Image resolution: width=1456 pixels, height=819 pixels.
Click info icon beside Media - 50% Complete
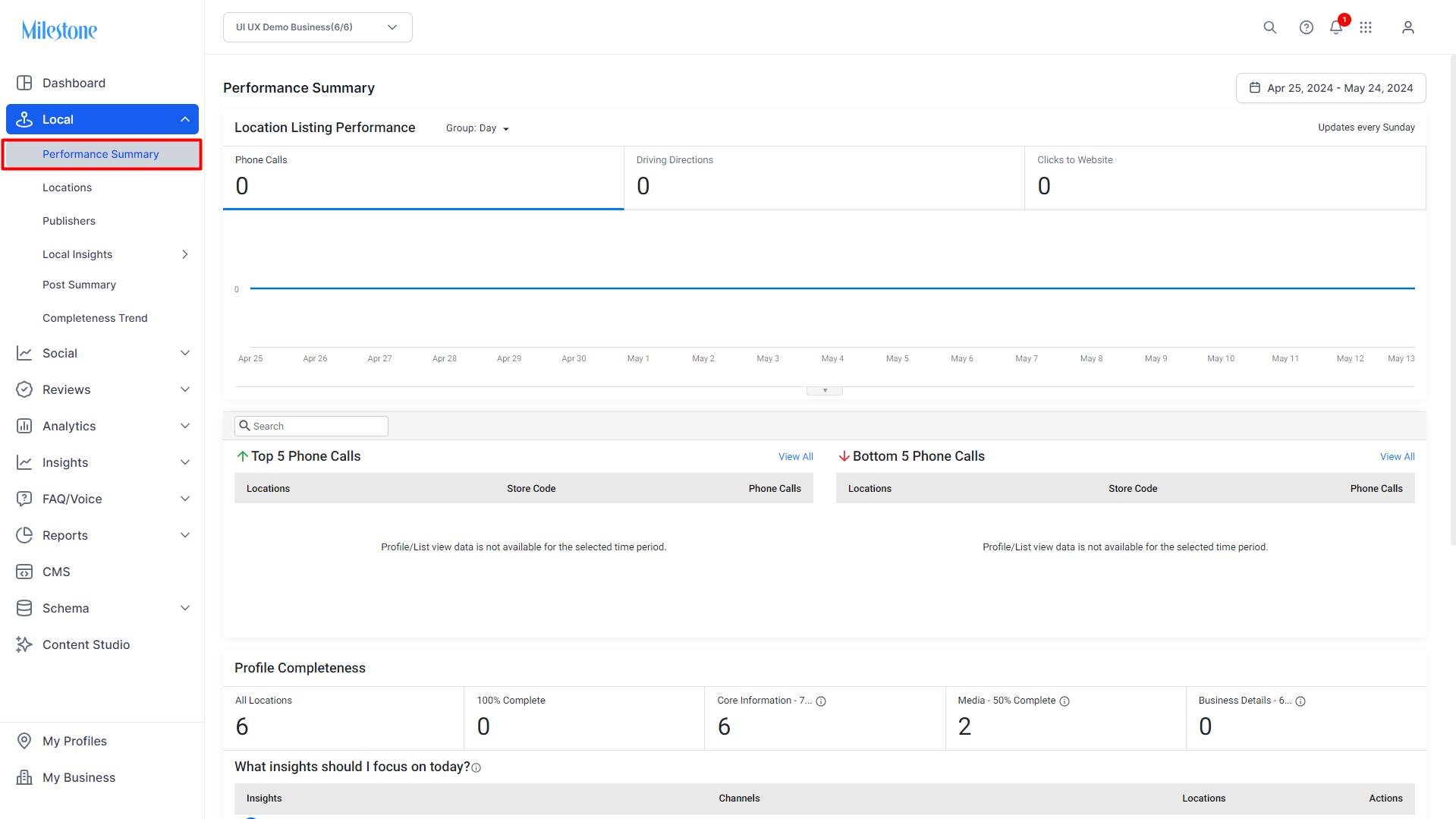click(x=1064, y=701)
